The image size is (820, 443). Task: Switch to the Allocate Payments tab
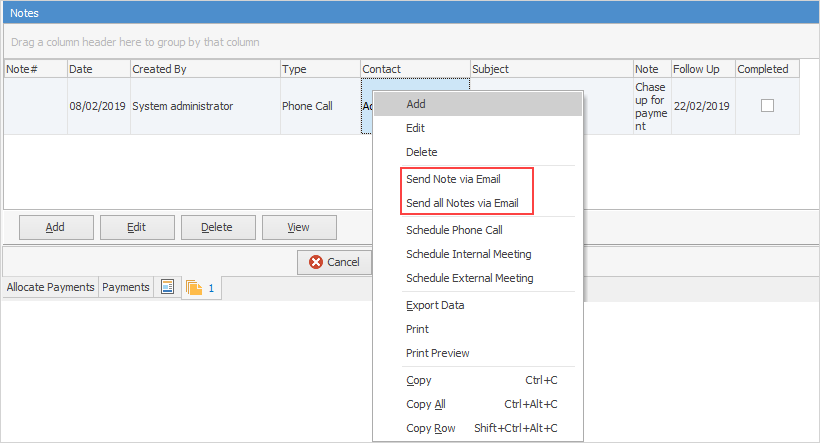(51, 287)
